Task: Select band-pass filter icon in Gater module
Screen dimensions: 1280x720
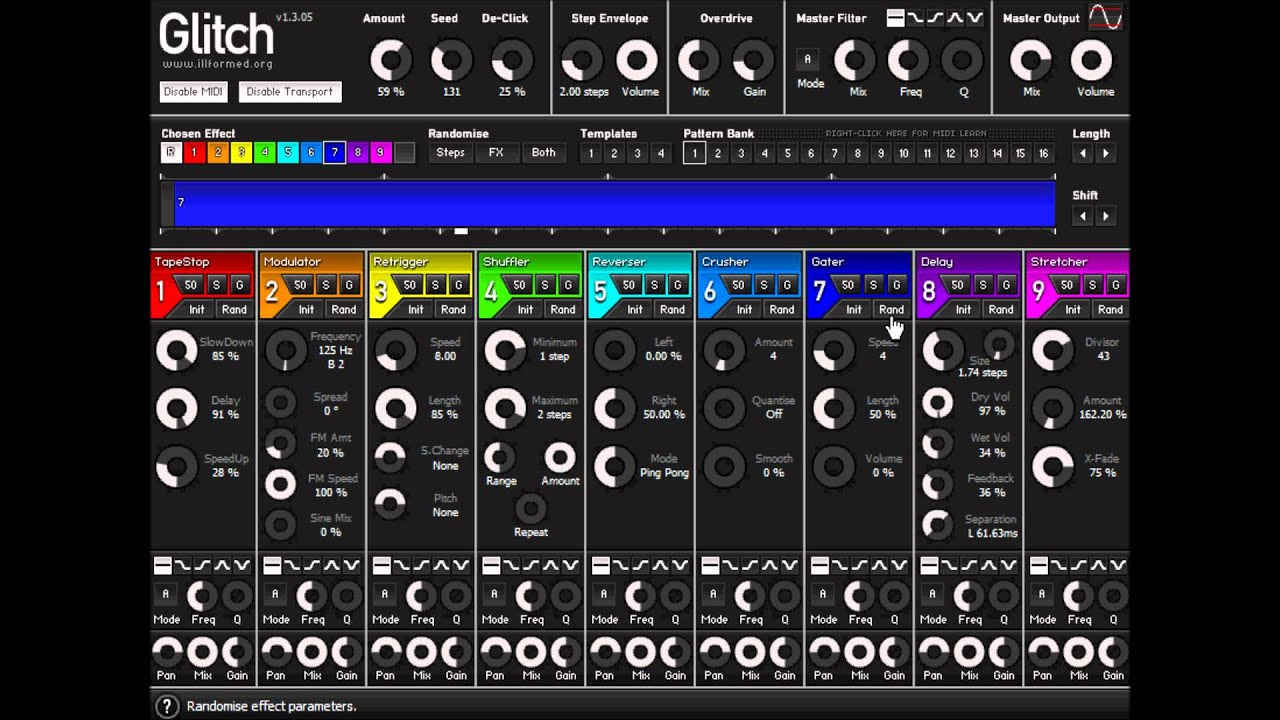Action: tap(880, 566)
